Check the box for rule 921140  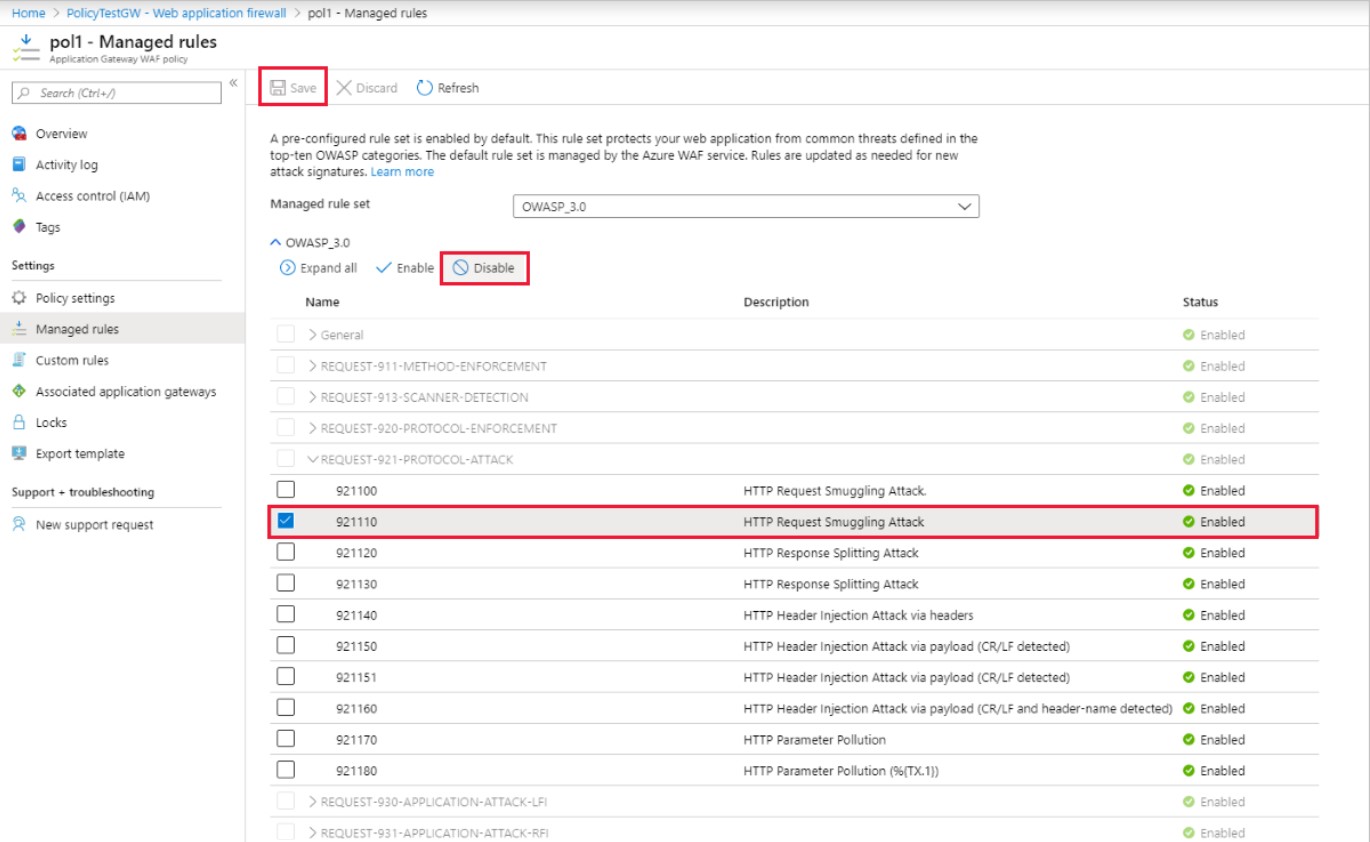click(x=286, y=614)
